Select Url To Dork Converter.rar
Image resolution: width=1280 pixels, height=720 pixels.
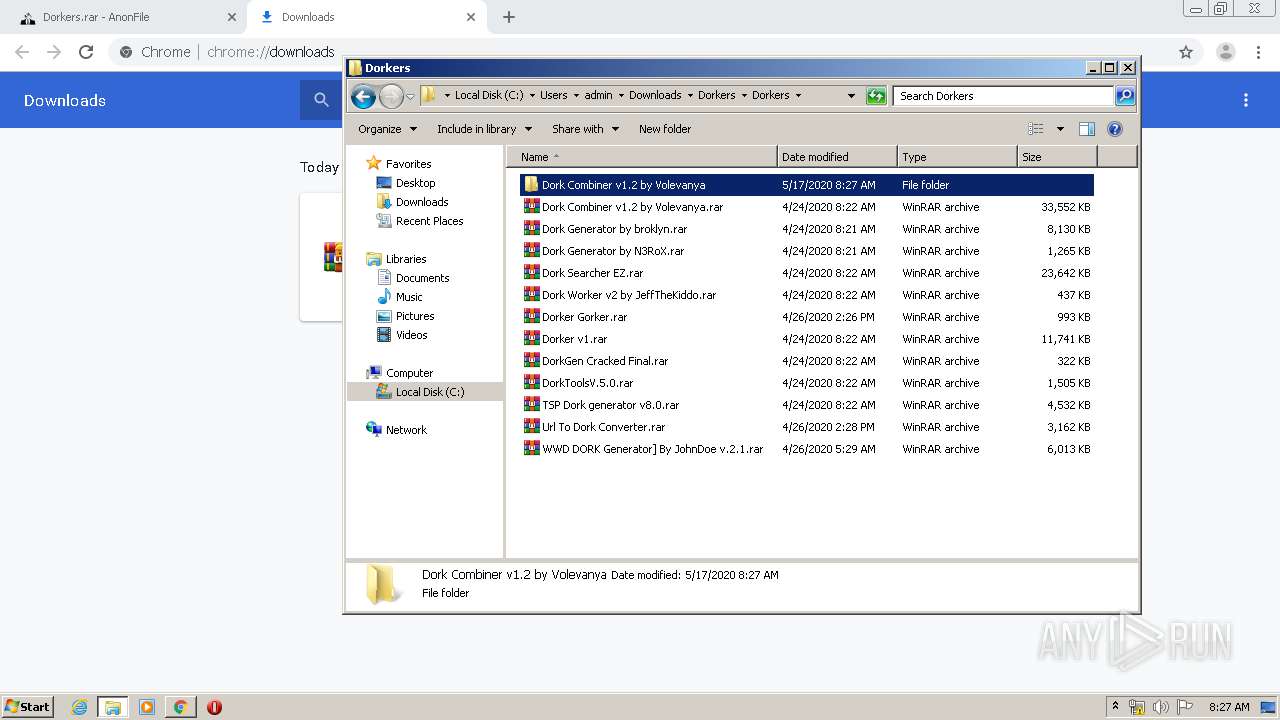point(807,427)
